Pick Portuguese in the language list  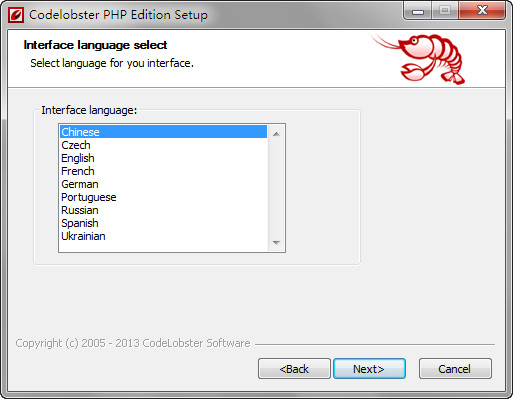[163, 197]
